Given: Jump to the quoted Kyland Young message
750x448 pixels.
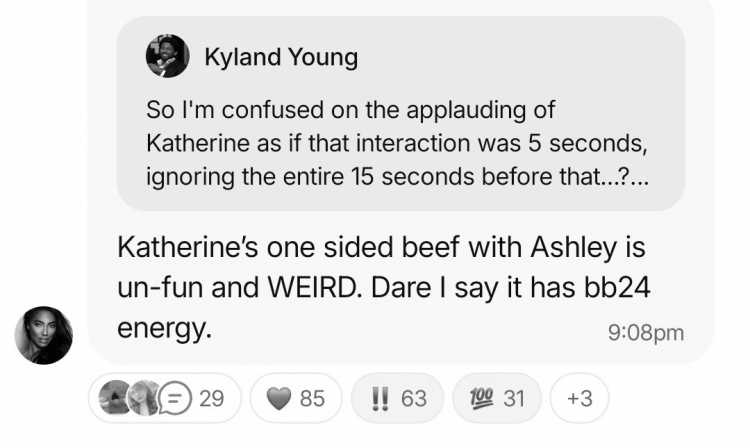Looking at the screenshot, I should click(x=401, y=113).
